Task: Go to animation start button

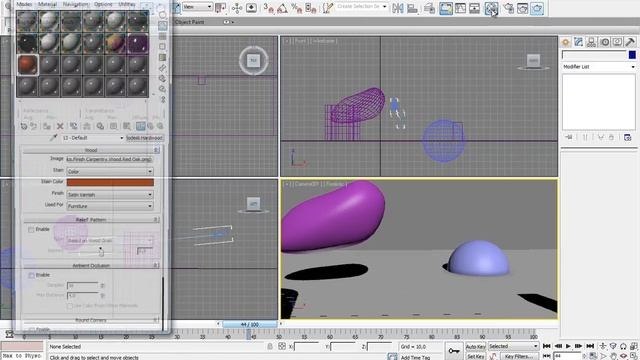Action: (x=547, y=346)
